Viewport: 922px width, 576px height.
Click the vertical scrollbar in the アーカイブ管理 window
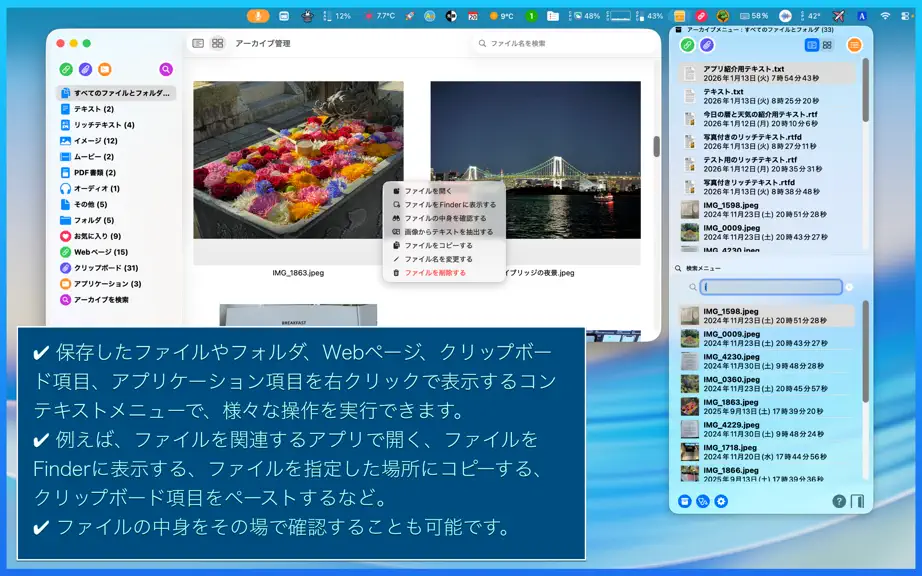coord(656,146)
